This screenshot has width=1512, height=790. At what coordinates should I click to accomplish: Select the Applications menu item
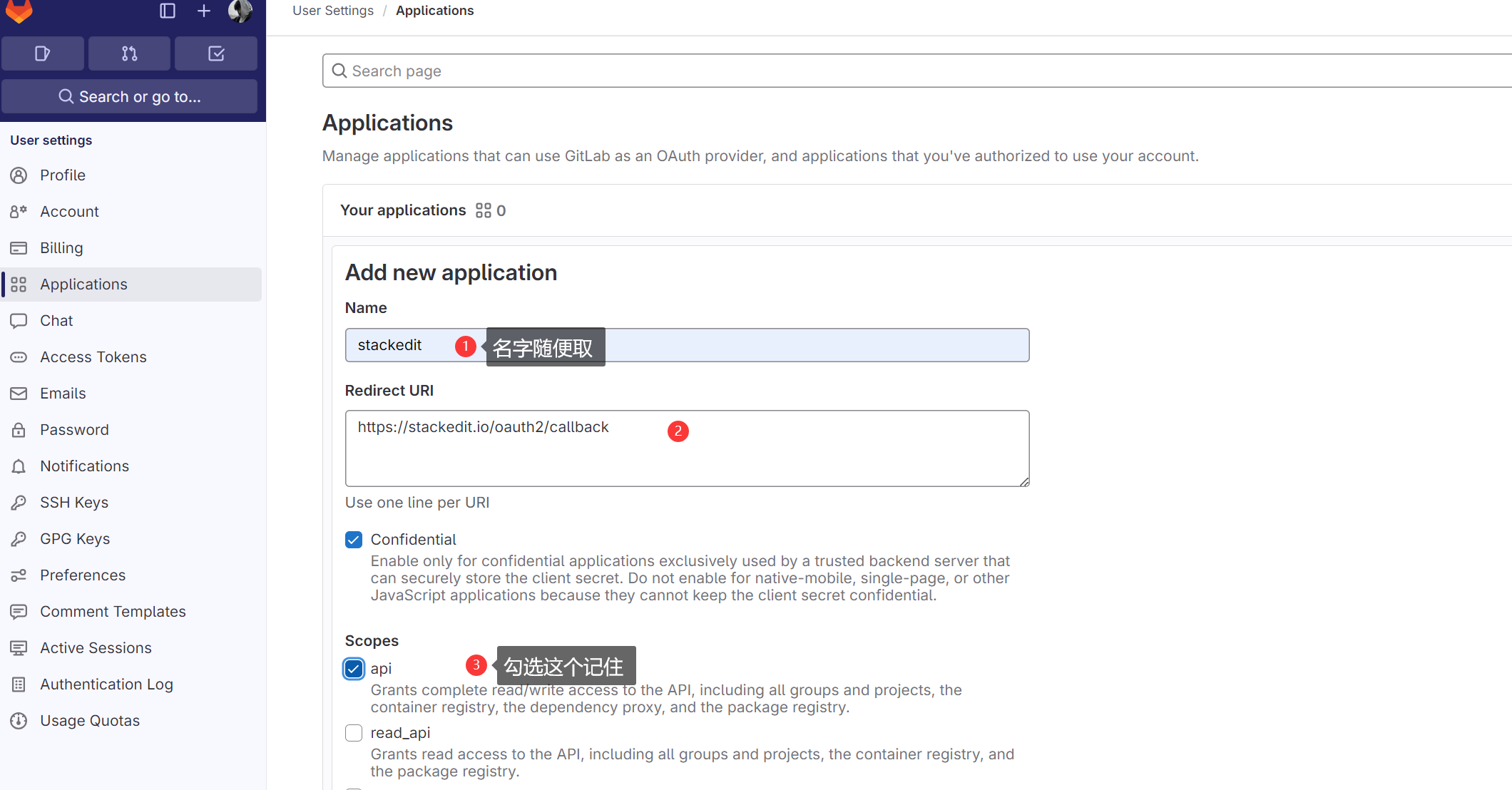tap(83, 284)
